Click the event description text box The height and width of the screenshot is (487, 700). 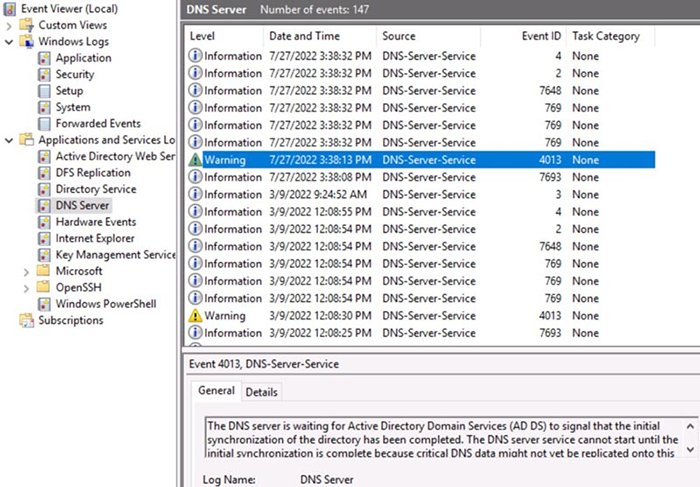point(440,438)
